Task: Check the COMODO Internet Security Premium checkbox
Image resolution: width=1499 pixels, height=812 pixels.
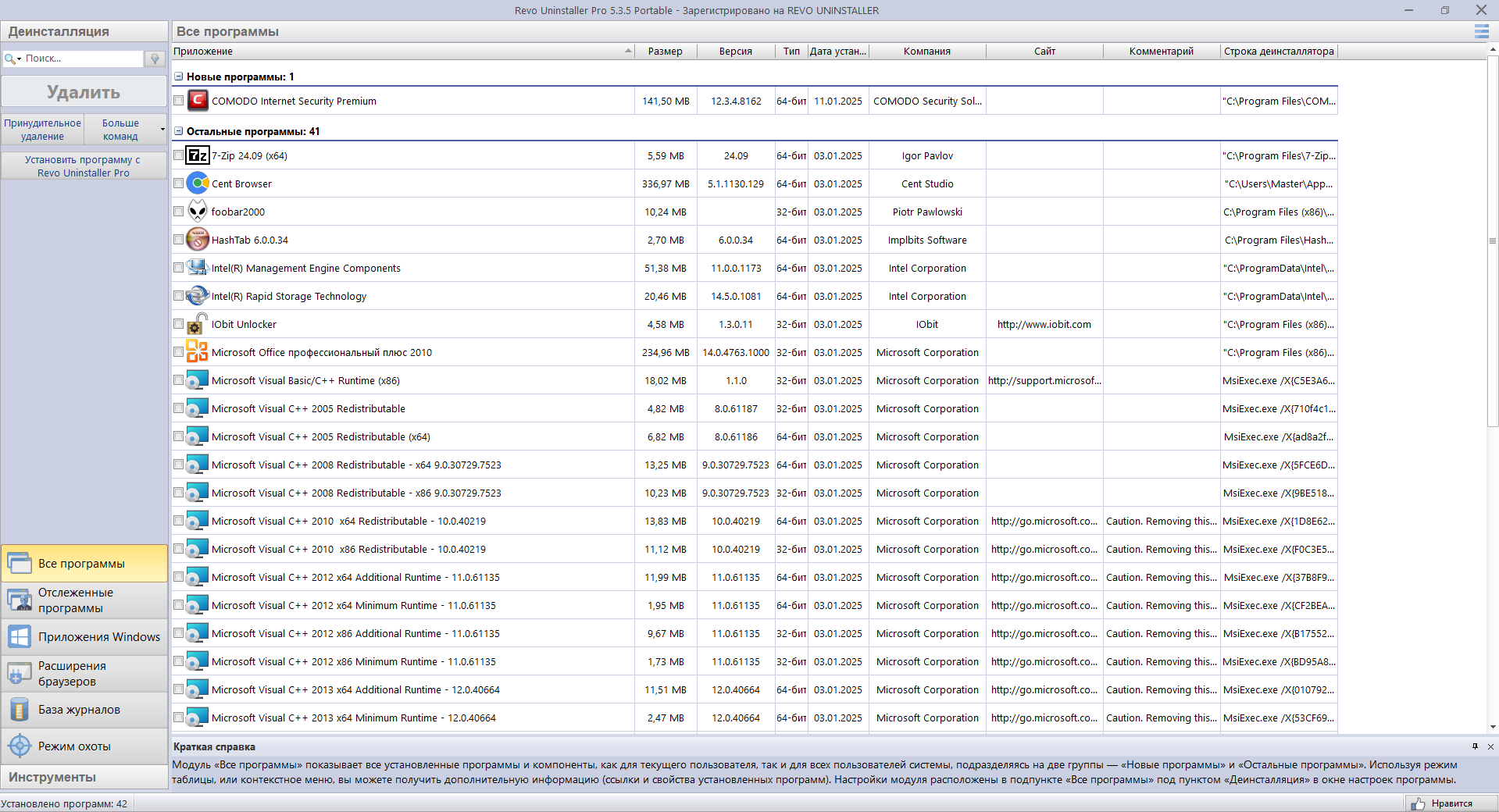Action: (x=178, y=101)
